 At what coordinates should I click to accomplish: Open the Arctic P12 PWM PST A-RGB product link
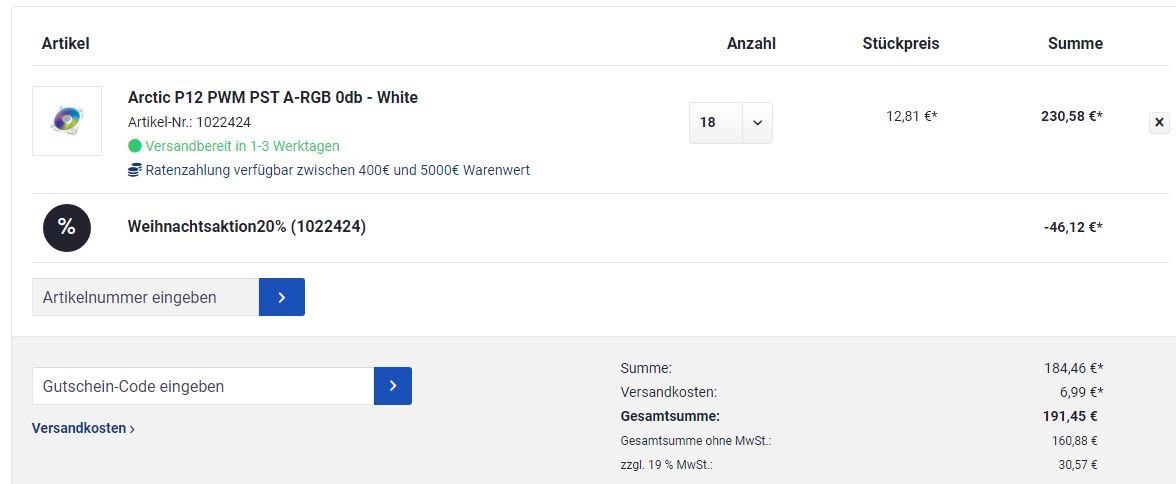(272, 97)
